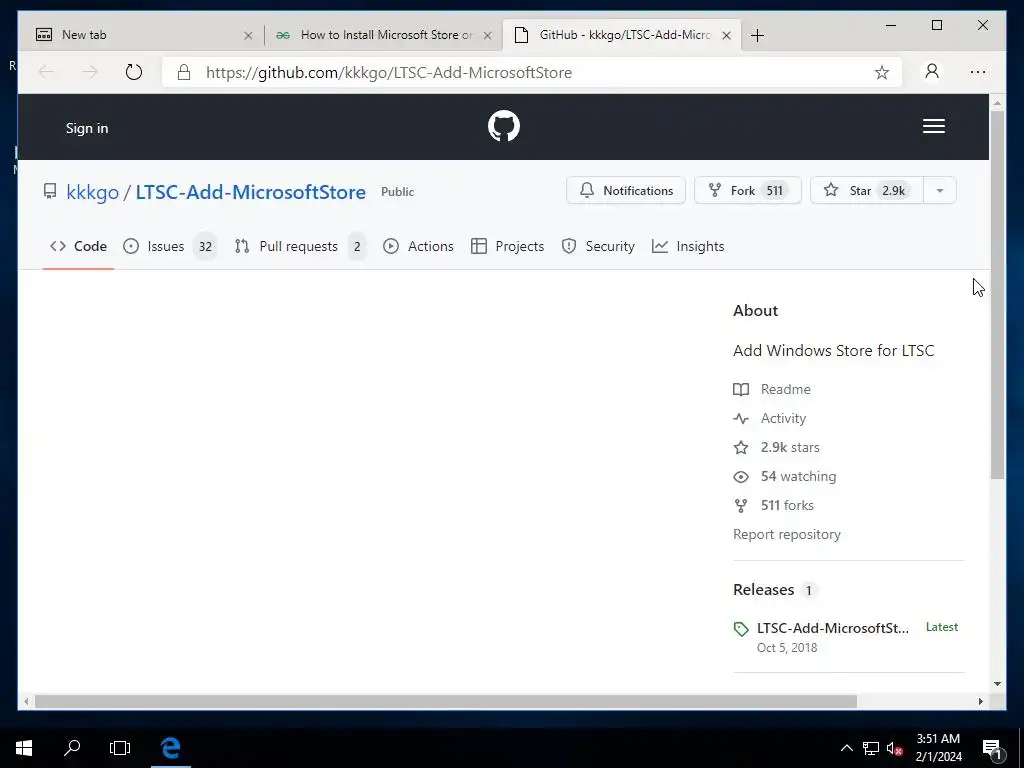1024x768 pixels.
Task: Open the browser Settings and more ellipsis
Action: (x=978, y=72)
